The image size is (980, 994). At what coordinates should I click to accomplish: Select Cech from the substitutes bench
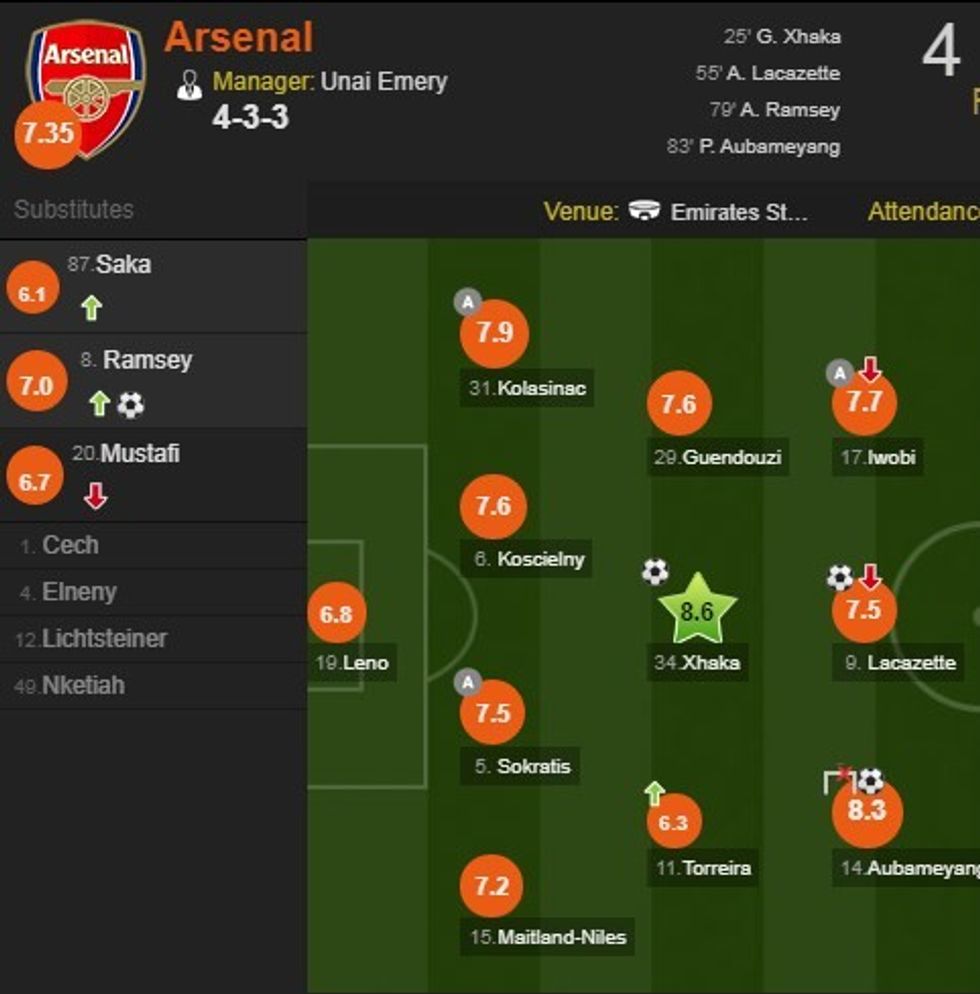point(70,545)
